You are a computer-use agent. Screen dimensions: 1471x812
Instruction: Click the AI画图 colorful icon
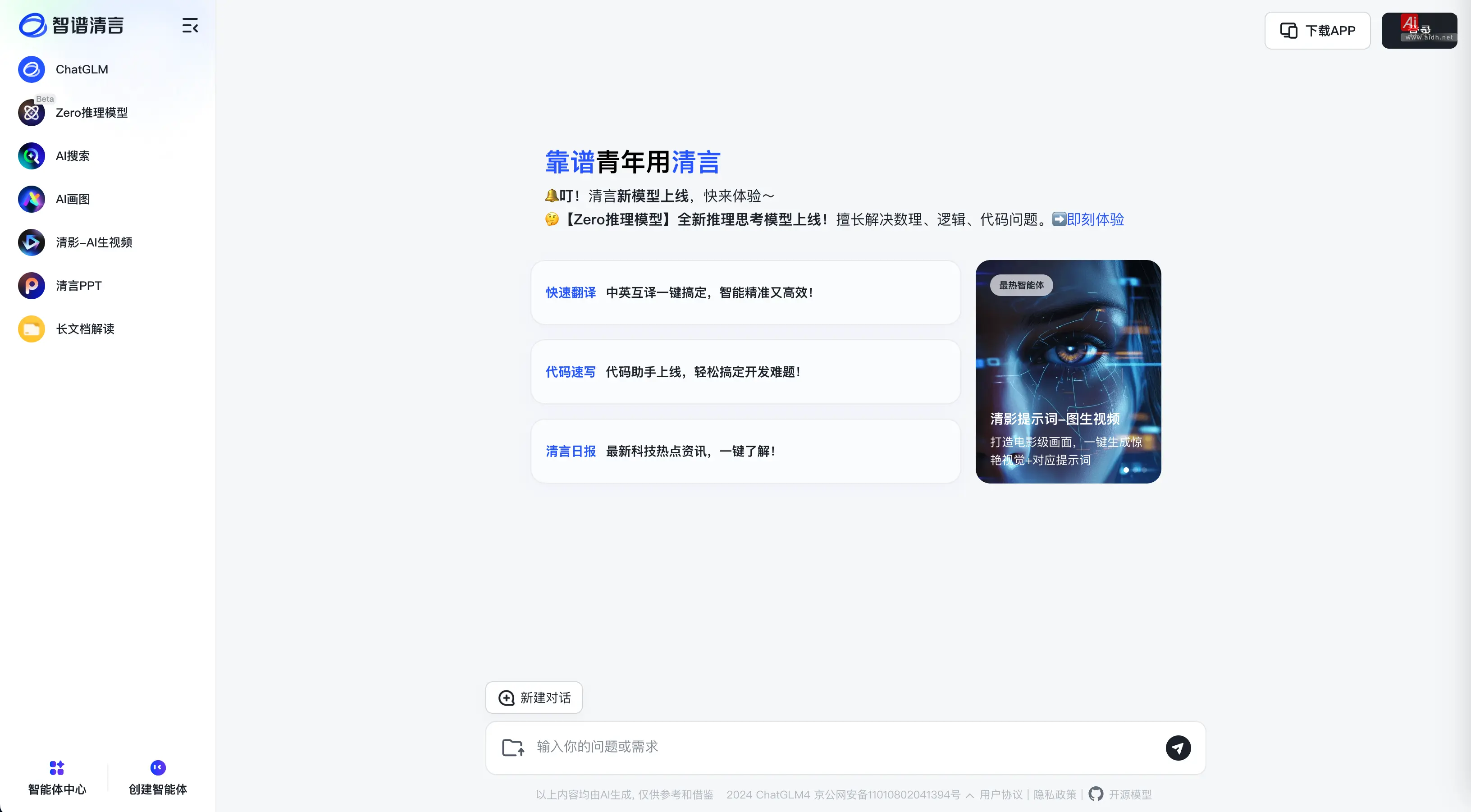(32, 199)
